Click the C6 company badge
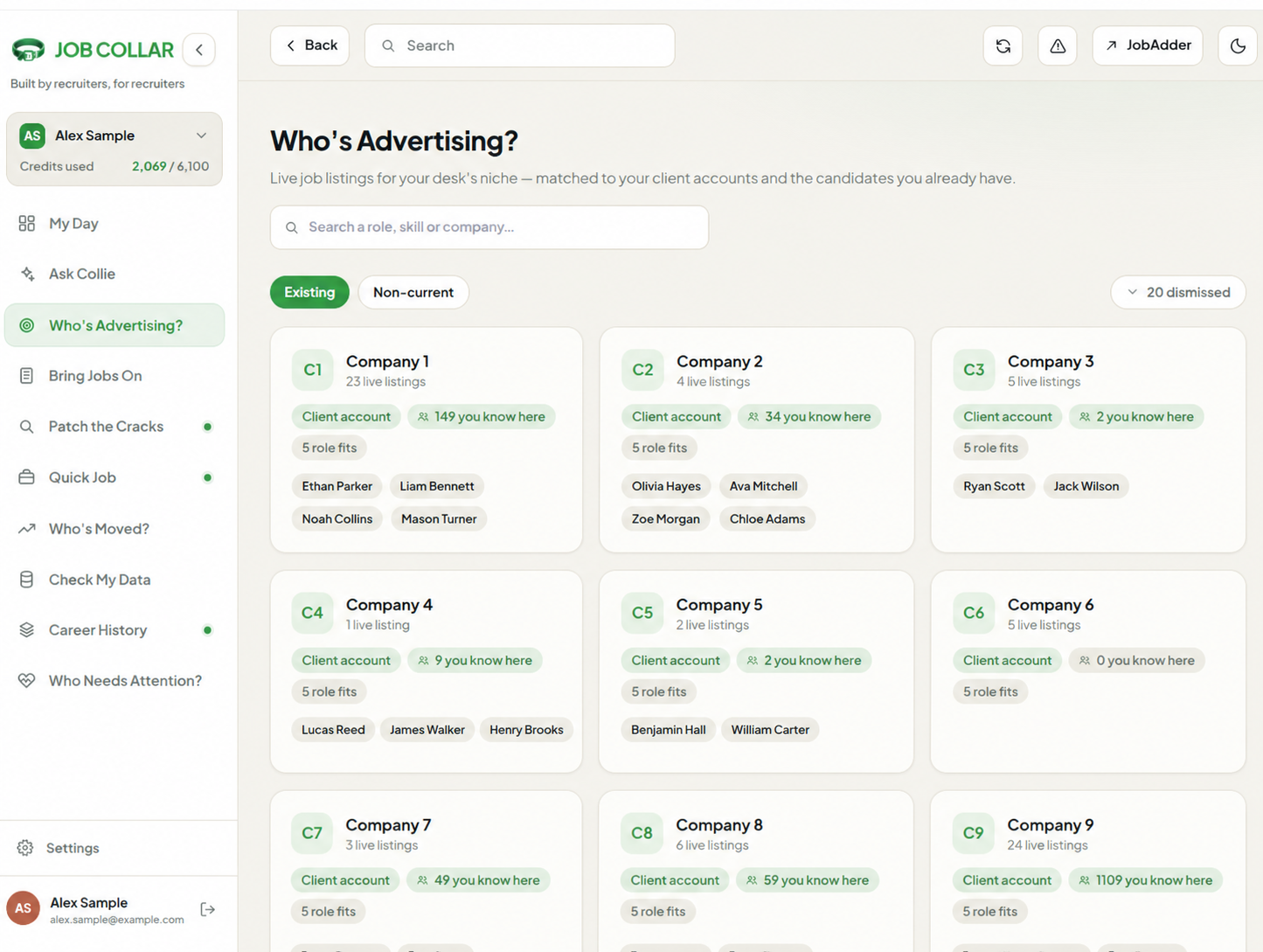Image resolution: width=1263 pixels, height=952 pixels. (974, 613)
